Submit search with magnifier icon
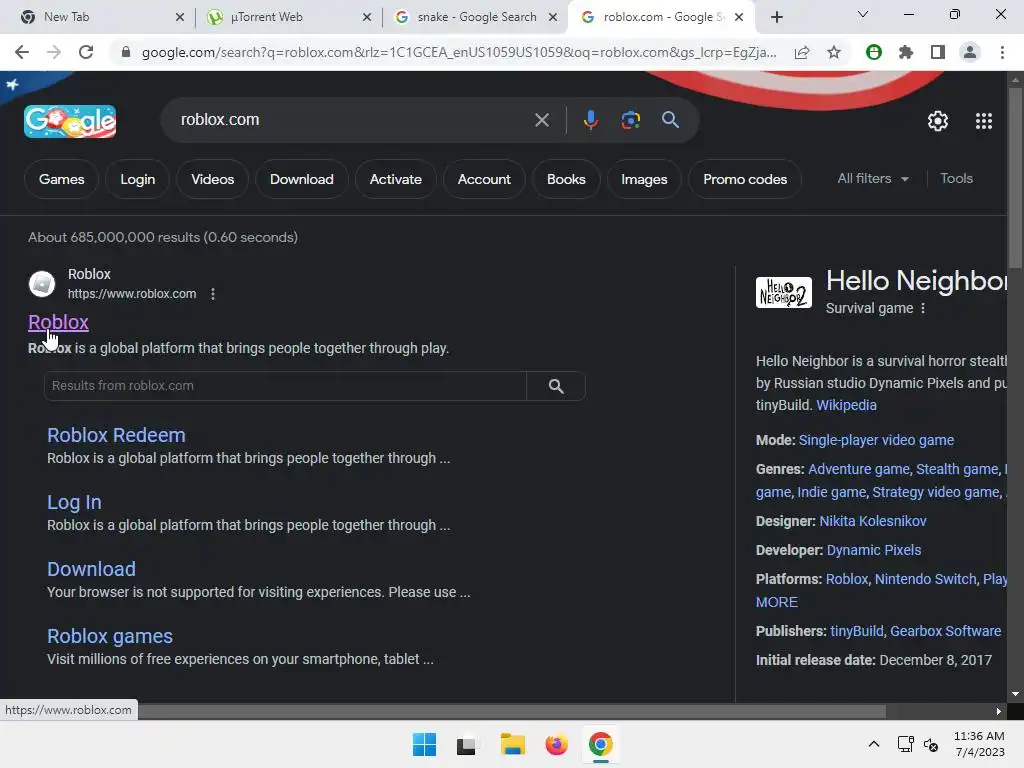This screenshot has width=1024, height=768. (x=670, y=120)
